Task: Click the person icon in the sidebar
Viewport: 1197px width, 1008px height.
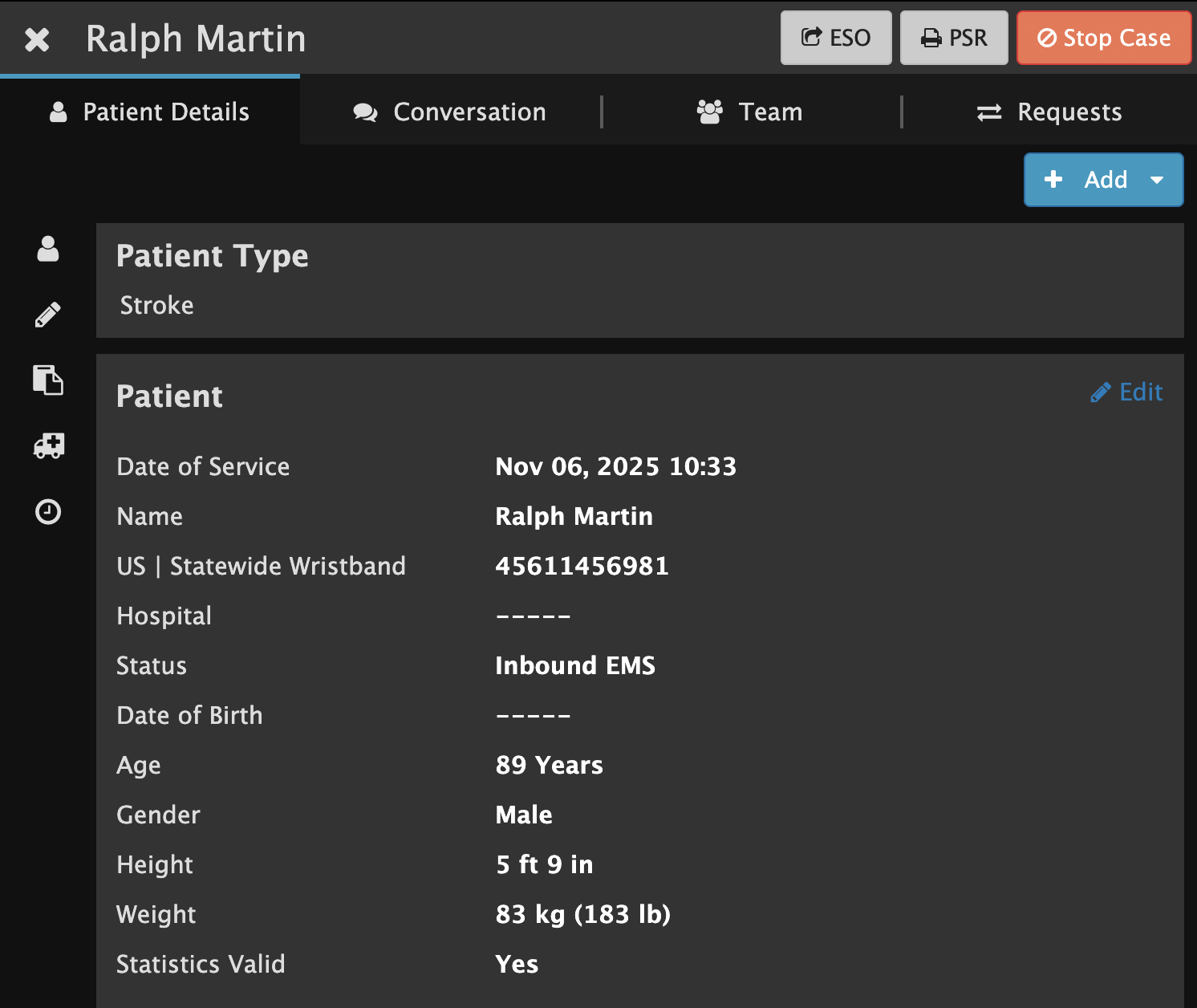Action: point(48,249)
